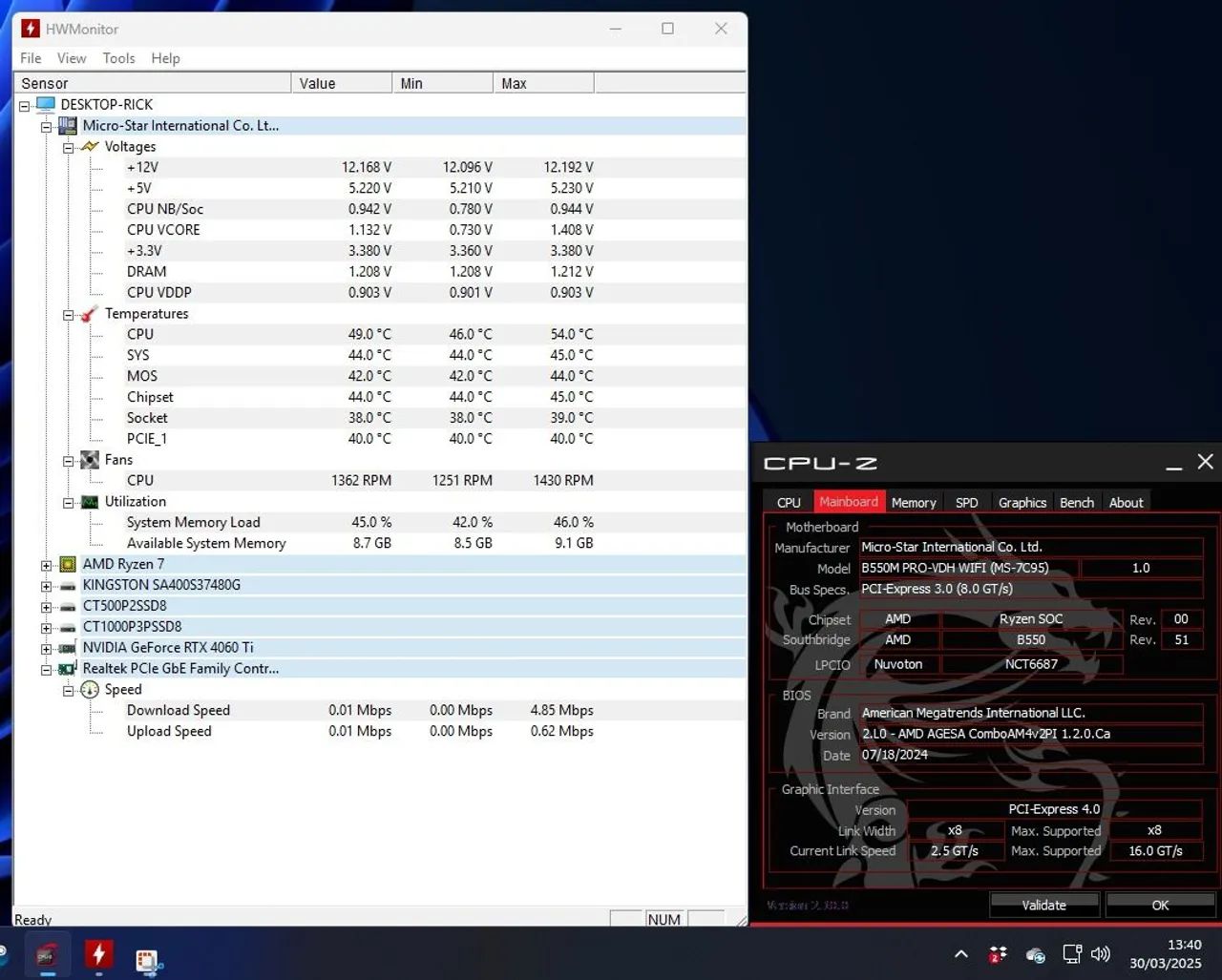Open the View menu in HWMonitor
This screenshot has height=980, width=1222.
coord(72,58)
